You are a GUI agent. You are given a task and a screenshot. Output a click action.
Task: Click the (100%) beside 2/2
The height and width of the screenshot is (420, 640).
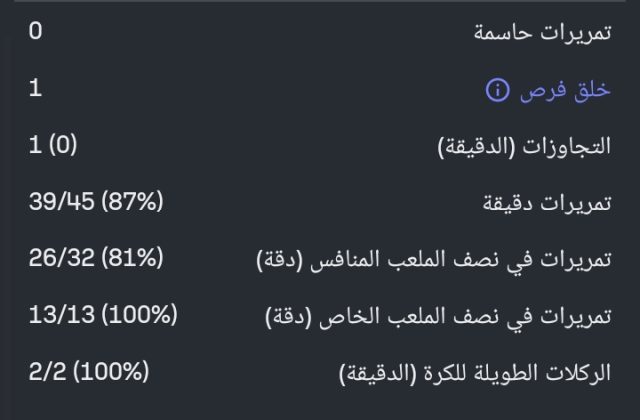pyautogui.click(x=111, y=373)
